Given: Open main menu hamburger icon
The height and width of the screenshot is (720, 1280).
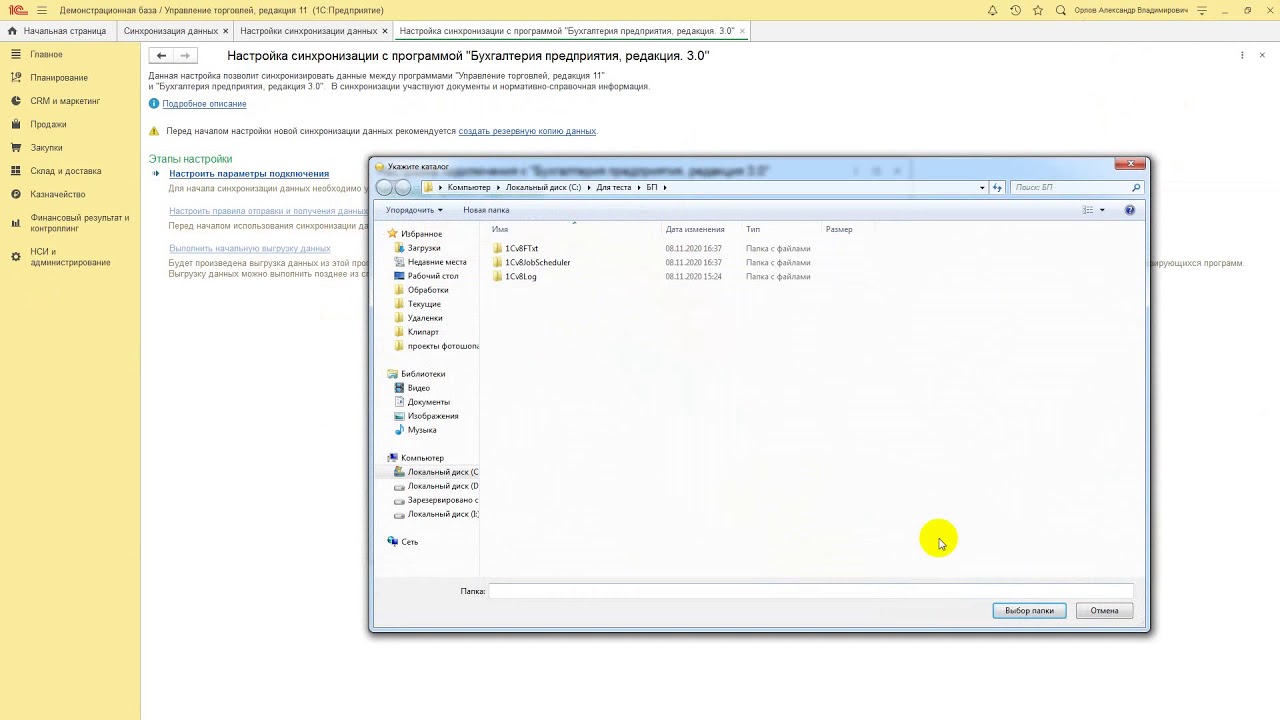Looking at the screenshot, I should point(42,10).
